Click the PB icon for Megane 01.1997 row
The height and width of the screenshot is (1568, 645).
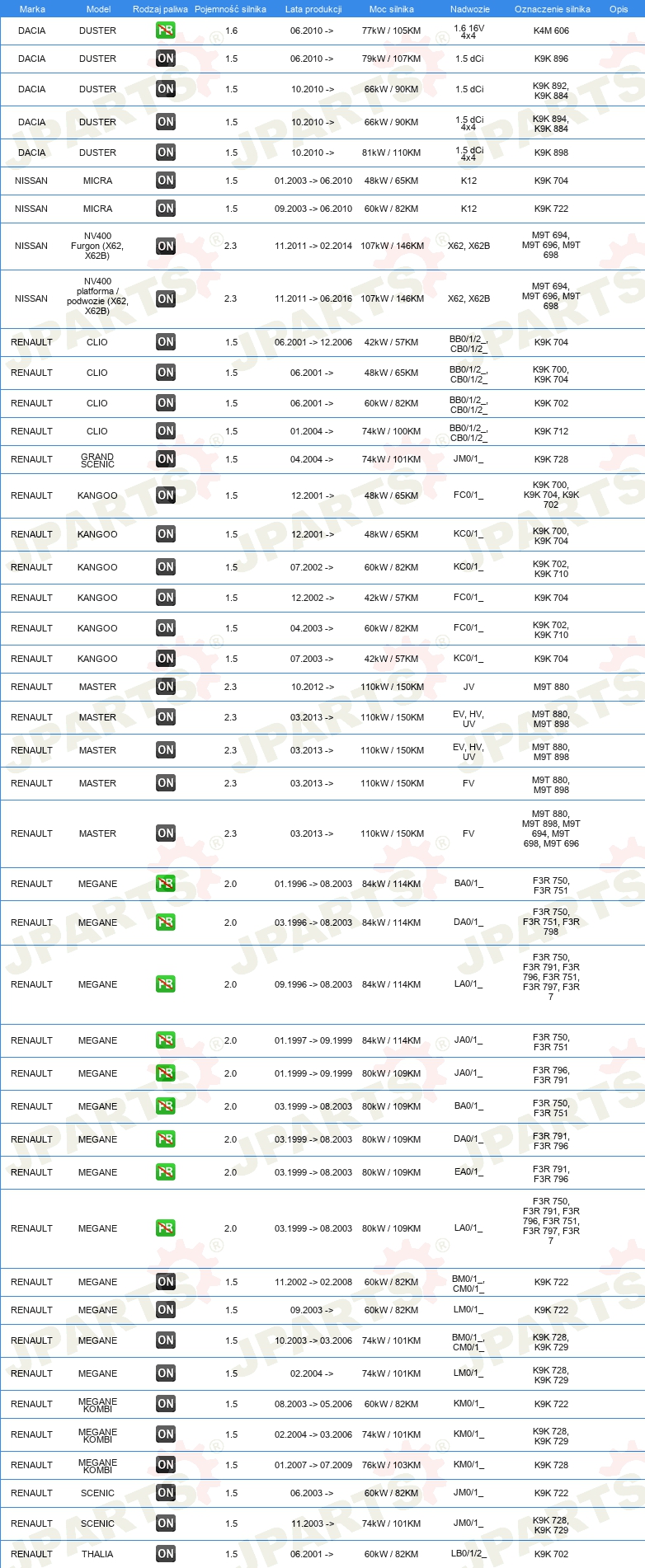[166, 1040]
